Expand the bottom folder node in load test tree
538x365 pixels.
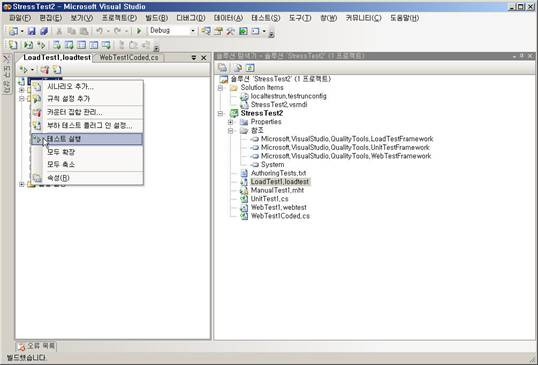point(22,185)
